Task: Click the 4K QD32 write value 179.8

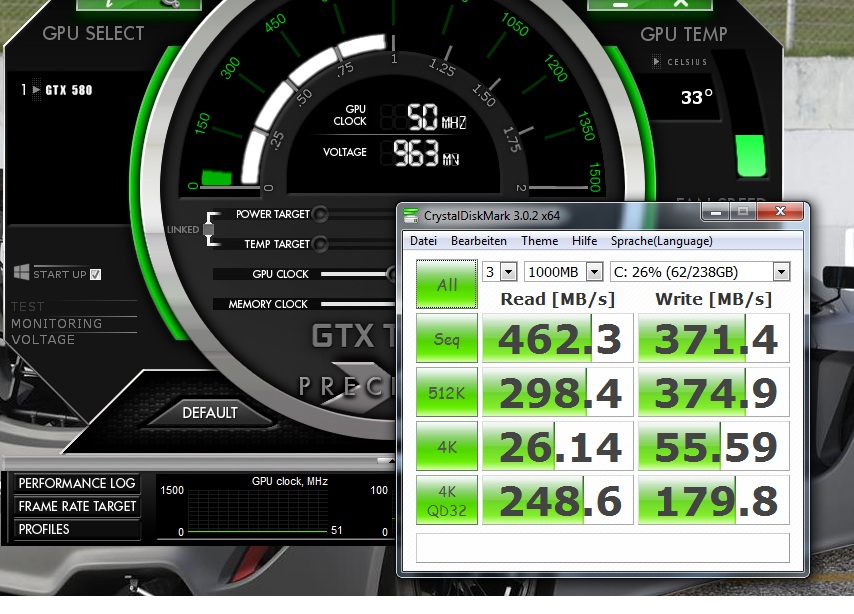Action: pyautogui.click(x=713, y=500)
